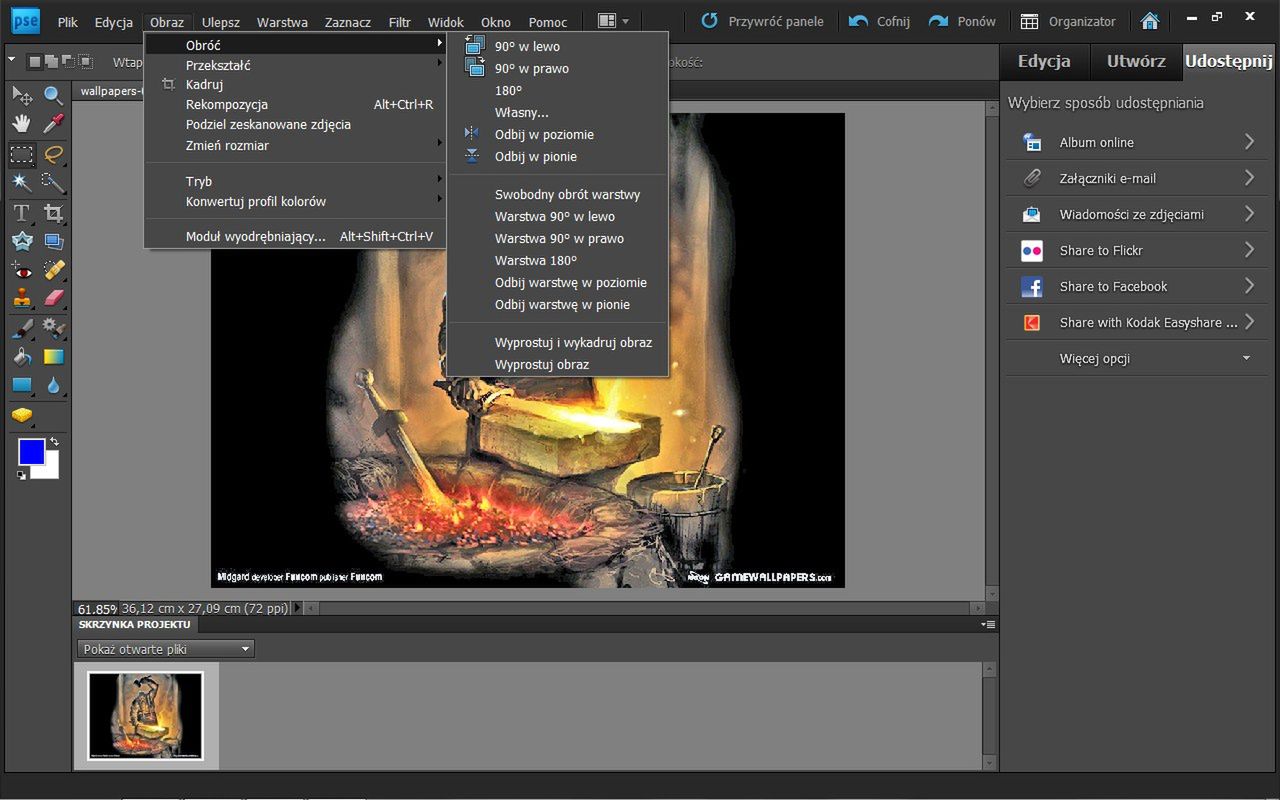The width and height of the screenshot is (1280, 800).
Task: Open the workspace layout dropdown
Action: [612, 21]
